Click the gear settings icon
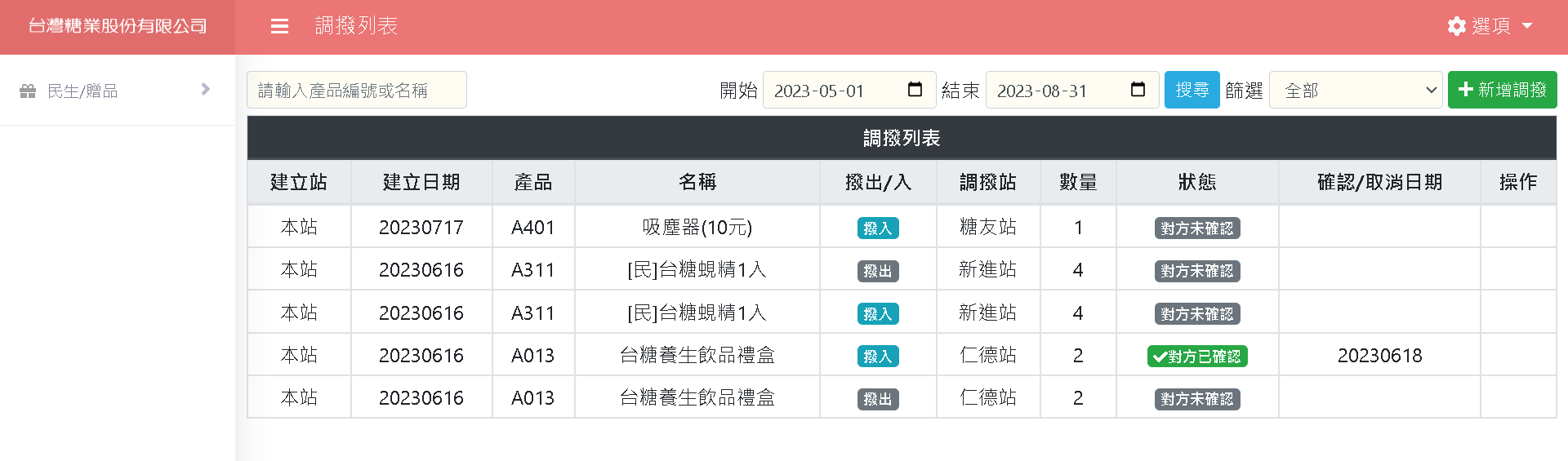 pos(1456,26)
